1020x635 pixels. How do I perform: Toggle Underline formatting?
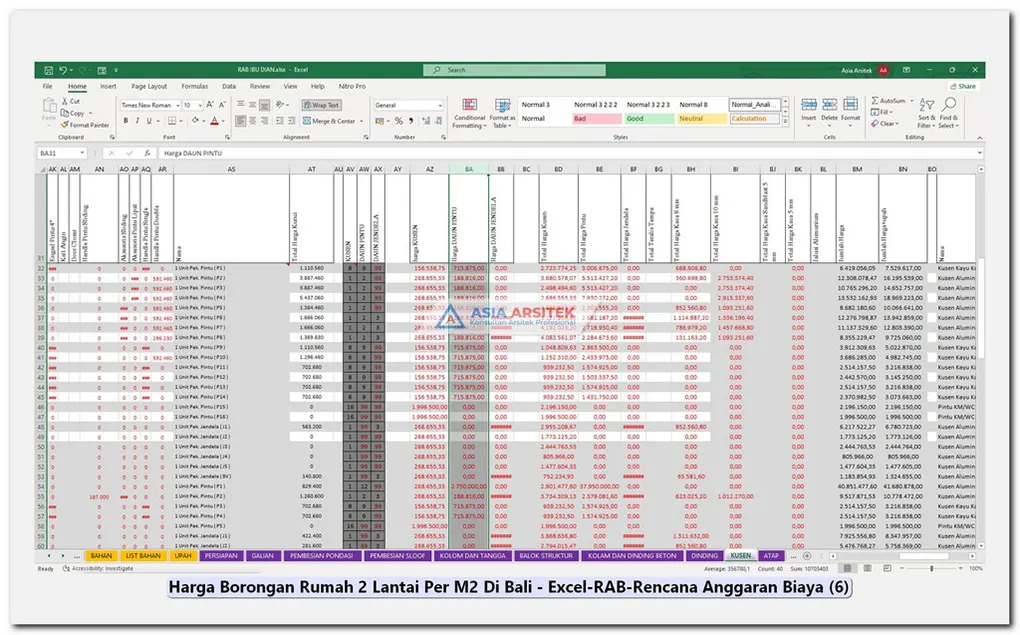(x=149, y=121)
